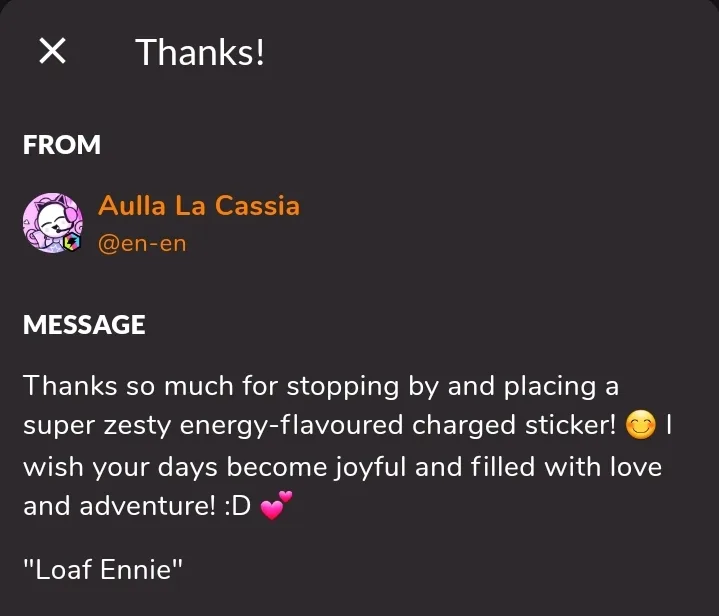Tap the two pink hearts emoji
The width and height of the screenshot is (719, 616).
click(276, 505)
